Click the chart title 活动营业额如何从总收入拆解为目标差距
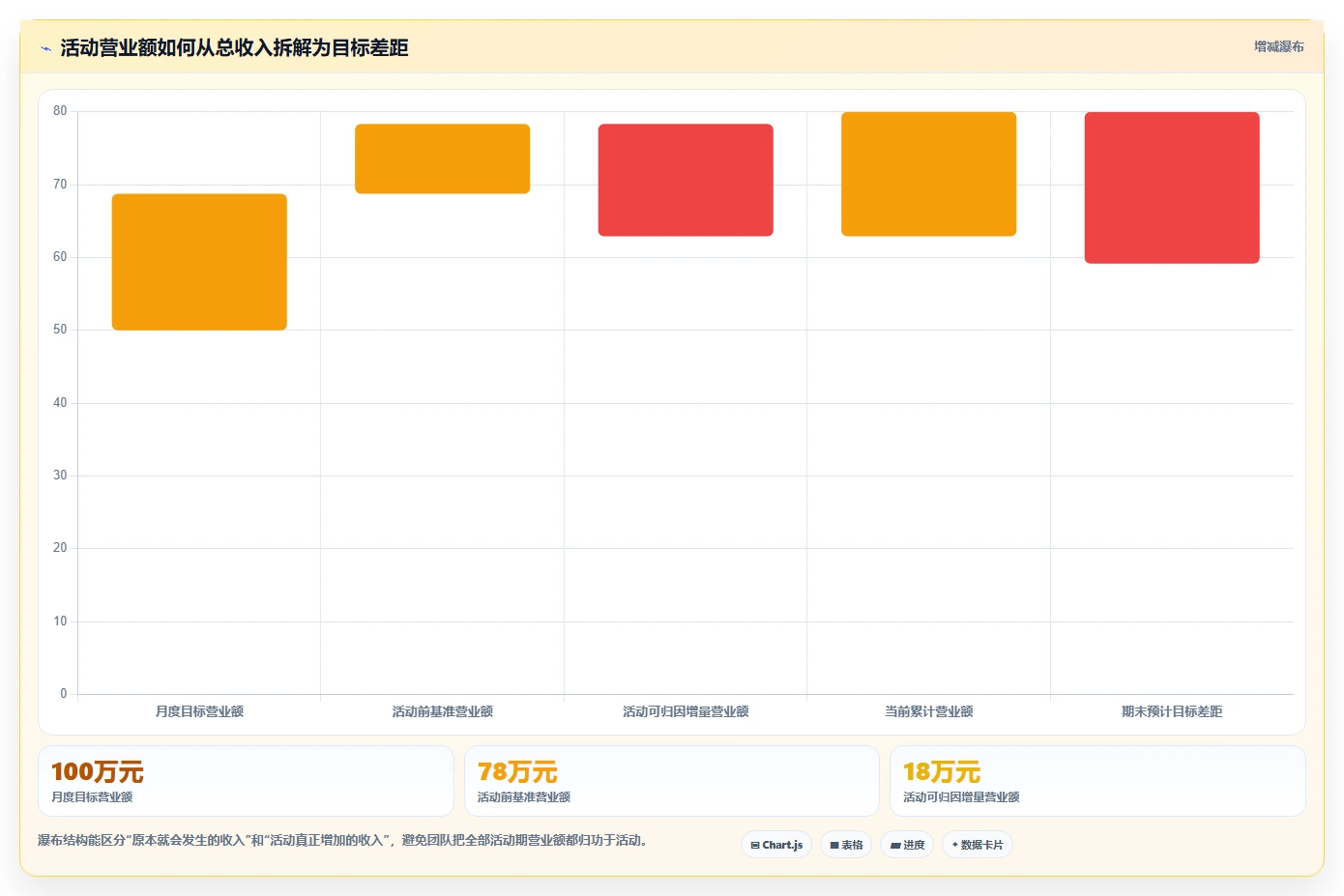The image size is (1344, 896). click(234, 47)
